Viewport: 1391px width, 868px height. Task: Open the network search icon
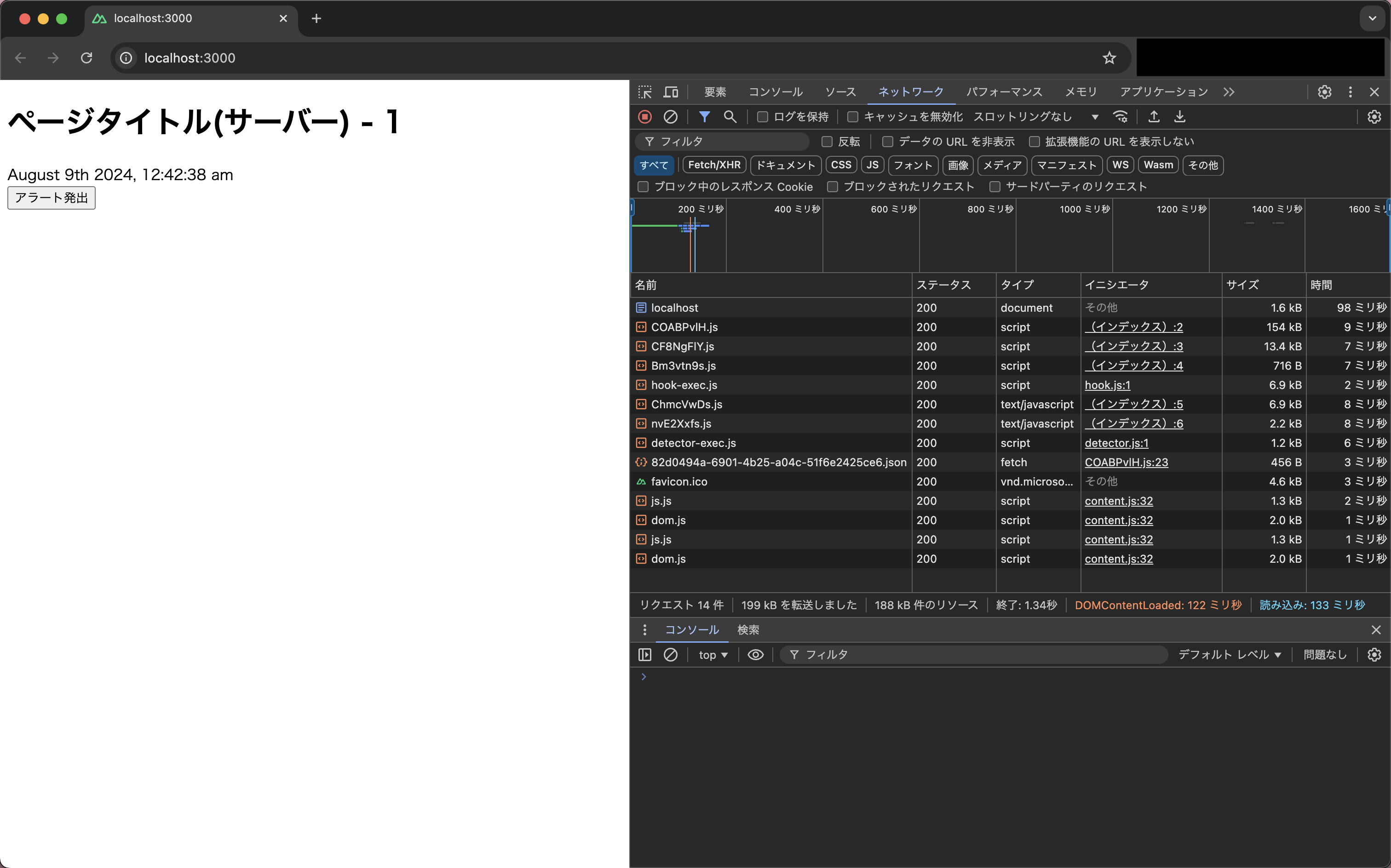click(x=730, y=116)
